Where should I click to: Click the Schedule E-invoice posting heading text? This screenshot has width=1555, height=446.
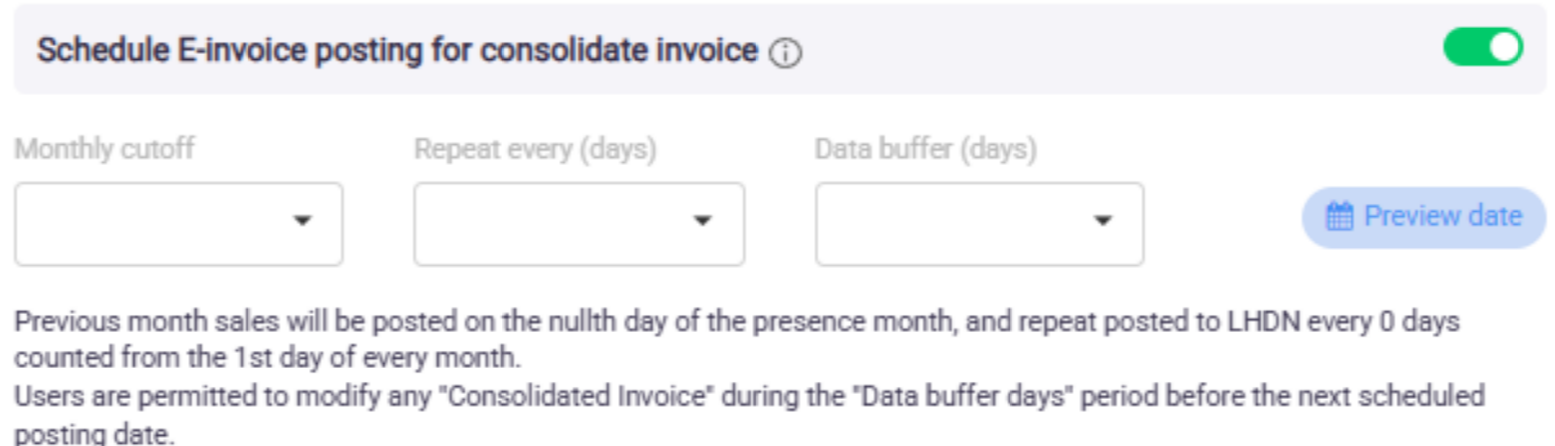(x=397, y=51)
